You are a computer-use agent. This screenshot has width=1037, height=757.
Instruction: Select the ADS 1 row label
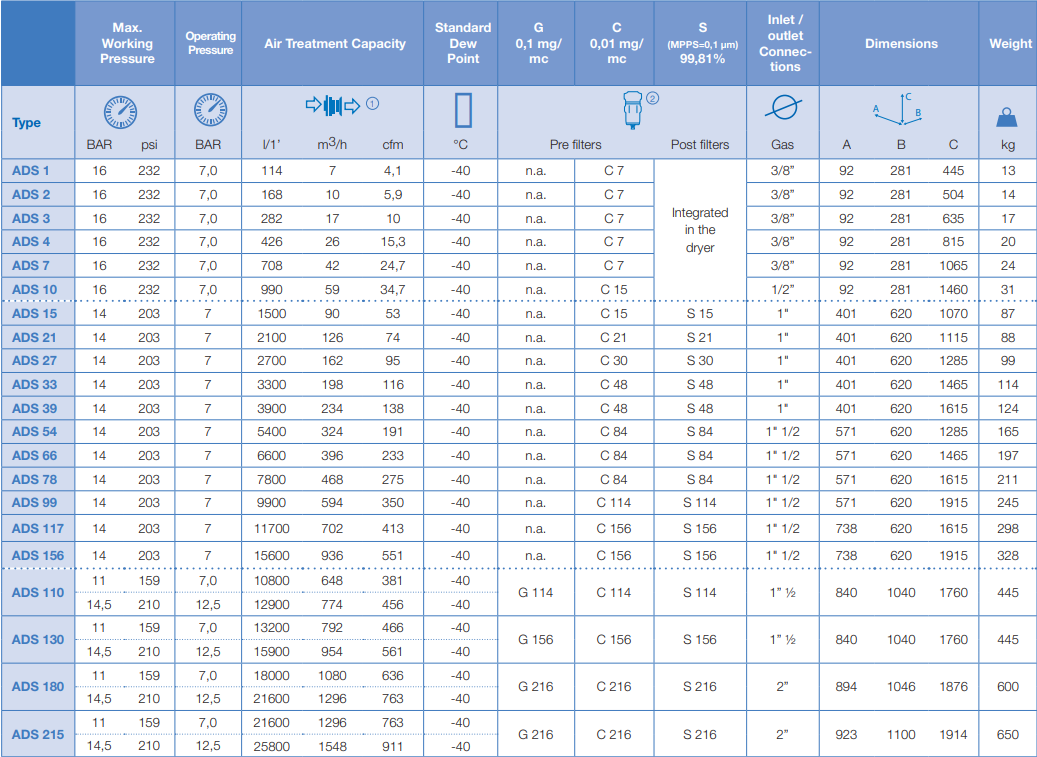(x=30, y=171)
